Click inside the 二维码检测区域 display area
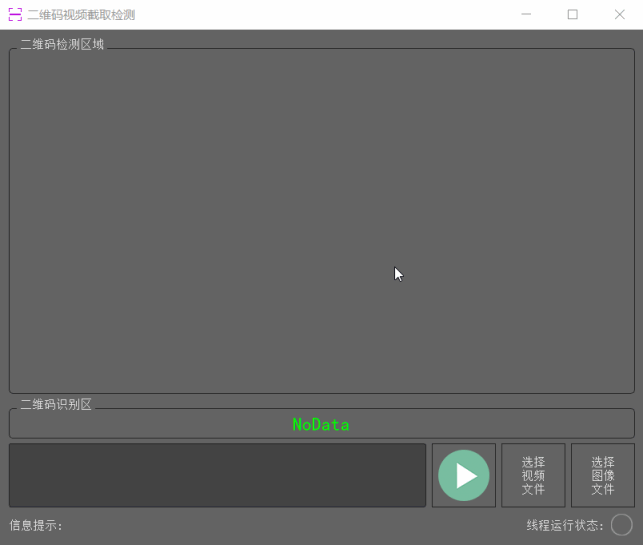Viewport: 643px width, 545px height. click(x=322, y=221)
